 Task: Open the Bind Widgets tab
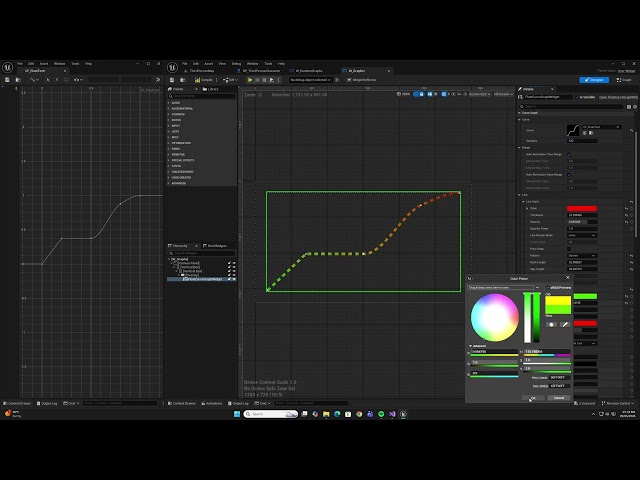pyautogui.click(x=215, y=246)
